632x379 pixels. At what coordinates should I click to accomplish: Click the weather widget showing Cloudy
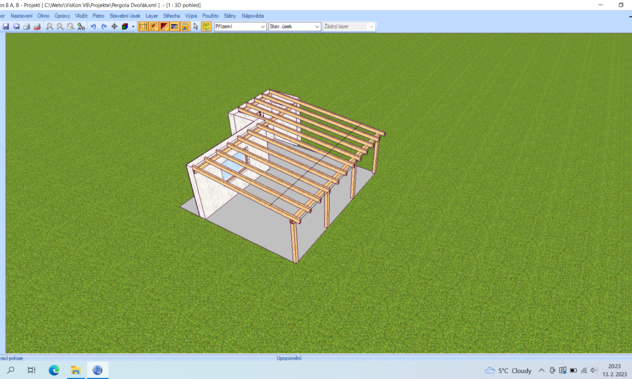tap(508, 371)
